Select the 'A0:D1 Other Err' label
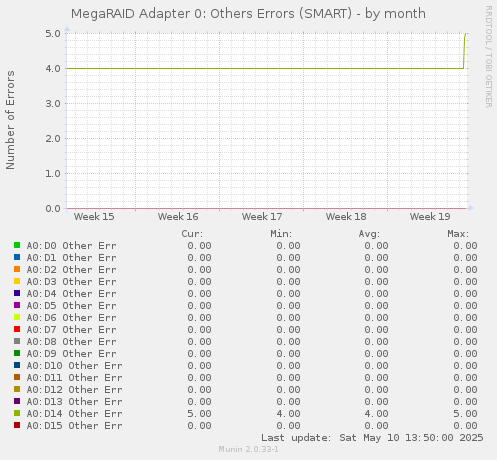Image resolution: width=497 pixels, height=460 pixels. 71,258
